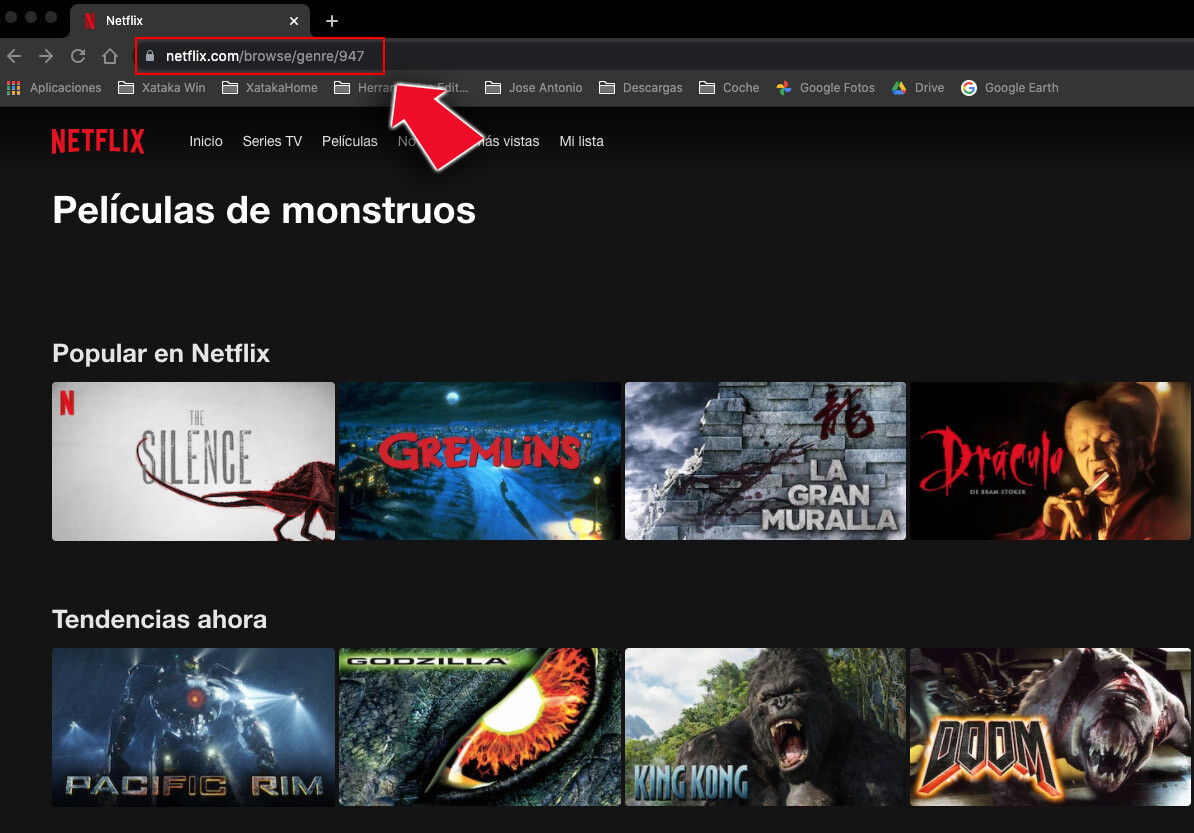Image resolution: width=1194 pixels, height=833 pixels.
Task: Go to Inicio on Netflix
Action: (x=205, y=141)
